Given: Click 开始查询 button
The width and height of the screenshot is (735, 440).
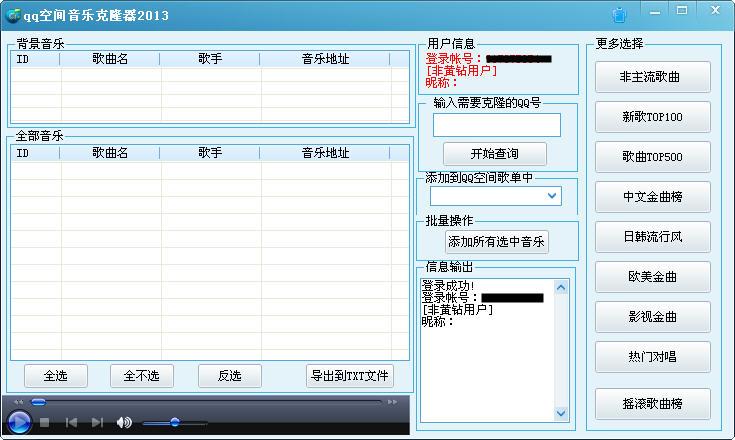Looking at the screenshot, I should pyautogui.click(x=495, y=154).
